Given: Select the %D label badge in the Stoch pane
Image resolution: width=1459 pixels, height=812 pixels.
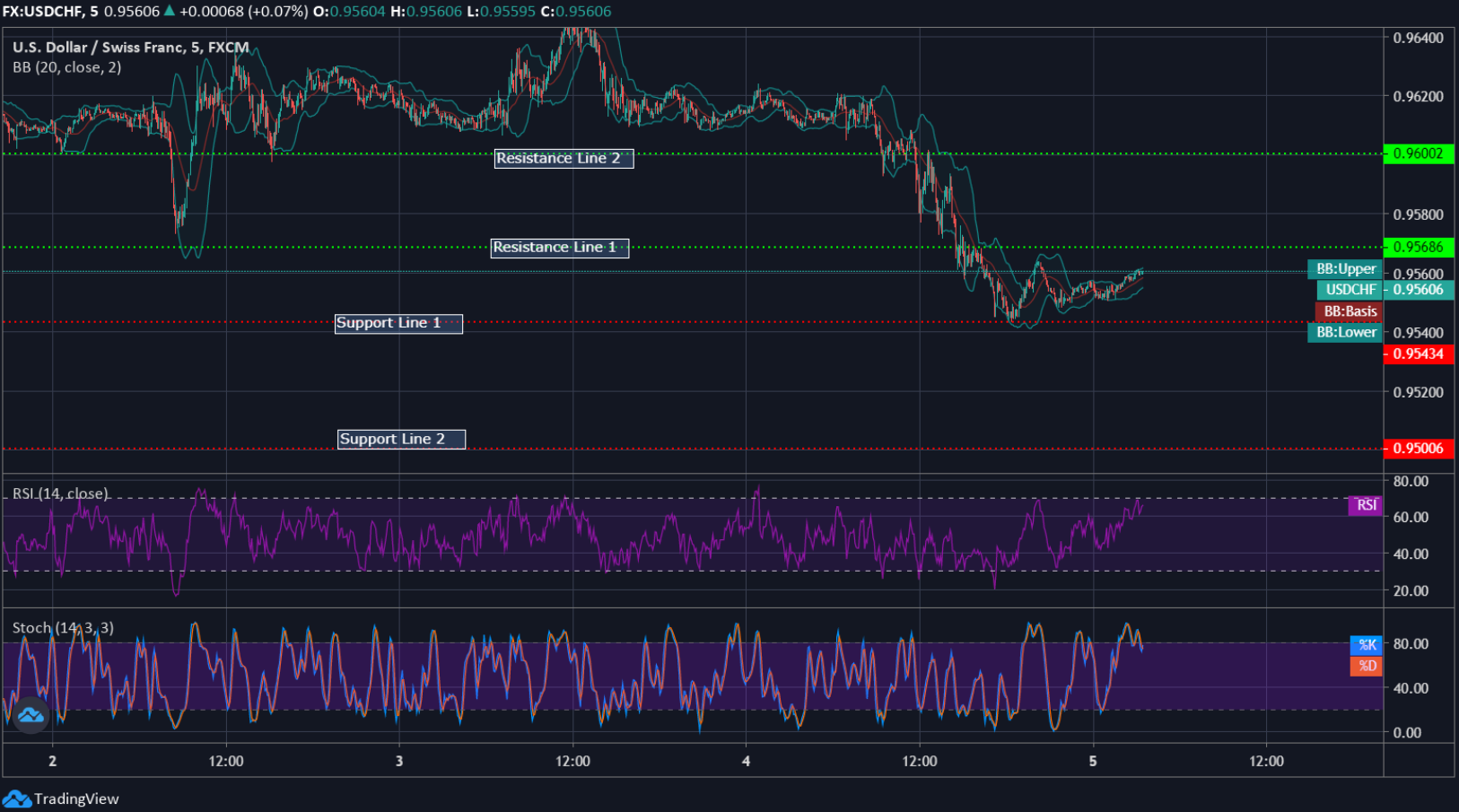Looking at the screenshot, I should (x=1365, y=666).
